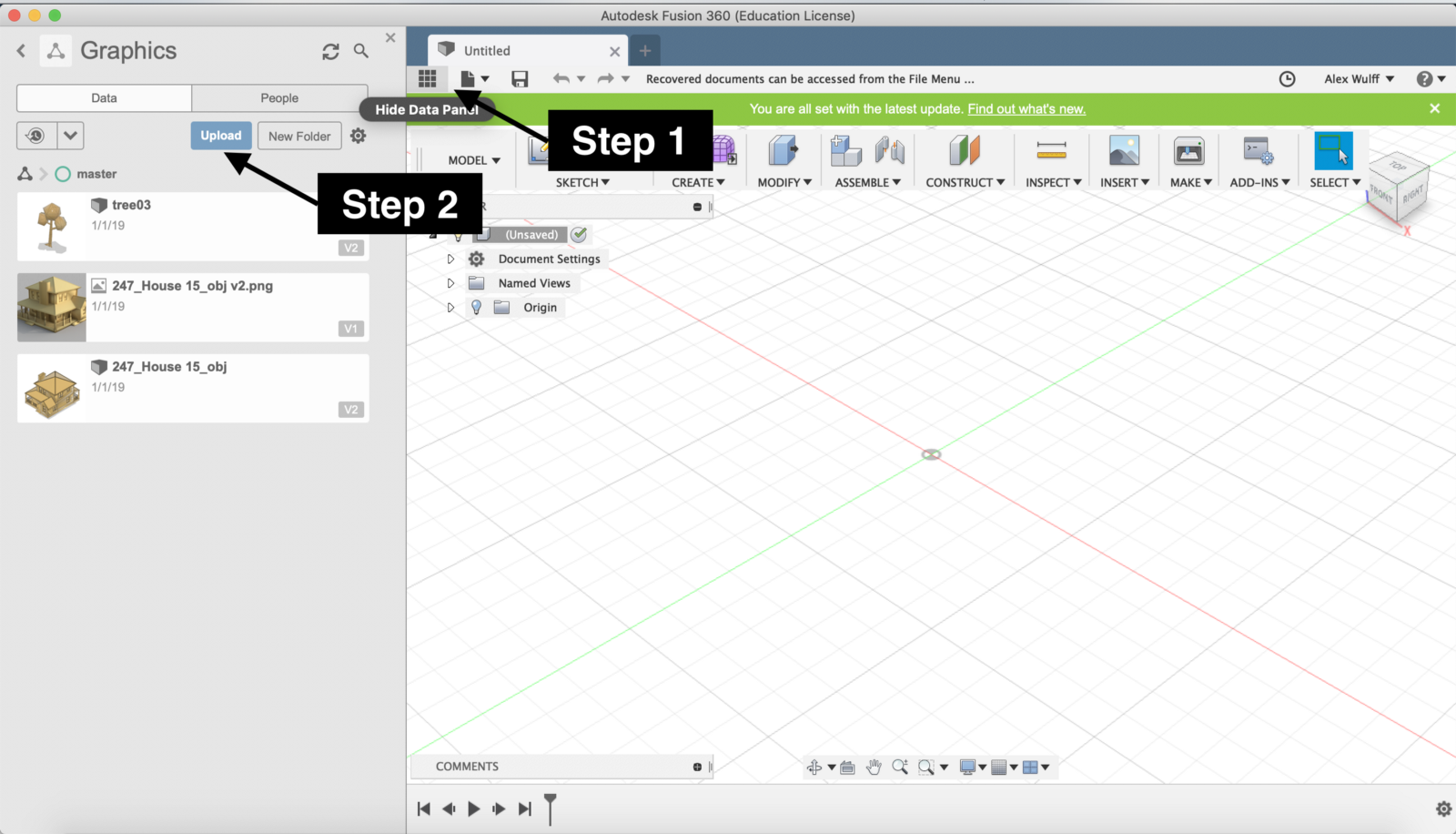
Task: Save the document with the floppy icon
Action: [520, 79]
